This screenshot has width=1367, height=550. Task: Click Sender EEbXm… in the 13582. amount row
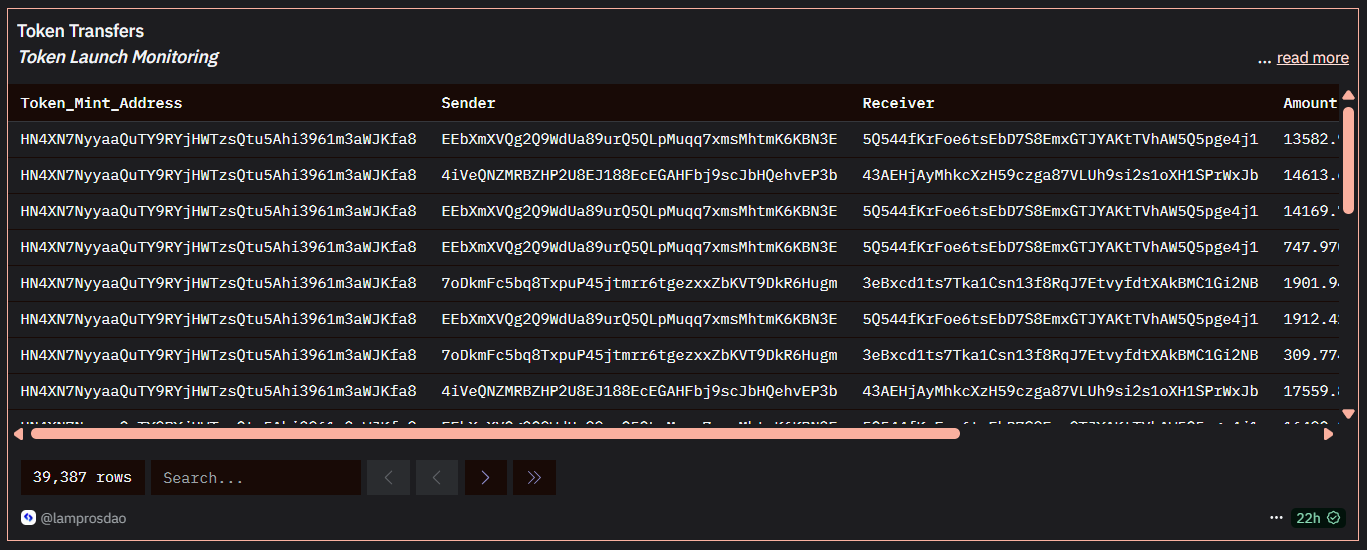(x=639, y=139)
